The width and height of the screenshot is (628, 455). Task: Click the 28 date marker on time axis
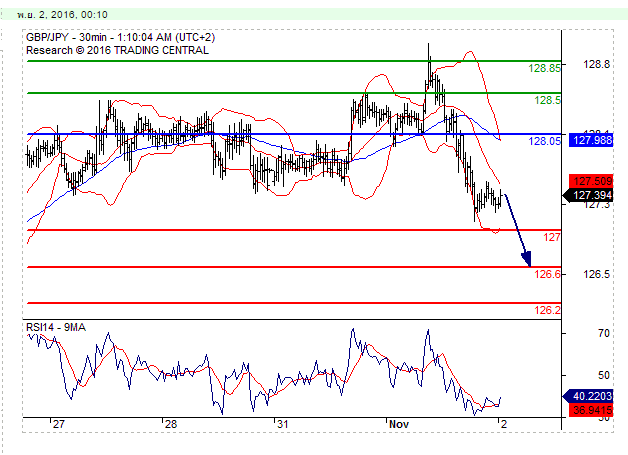(x=170, y=425)
